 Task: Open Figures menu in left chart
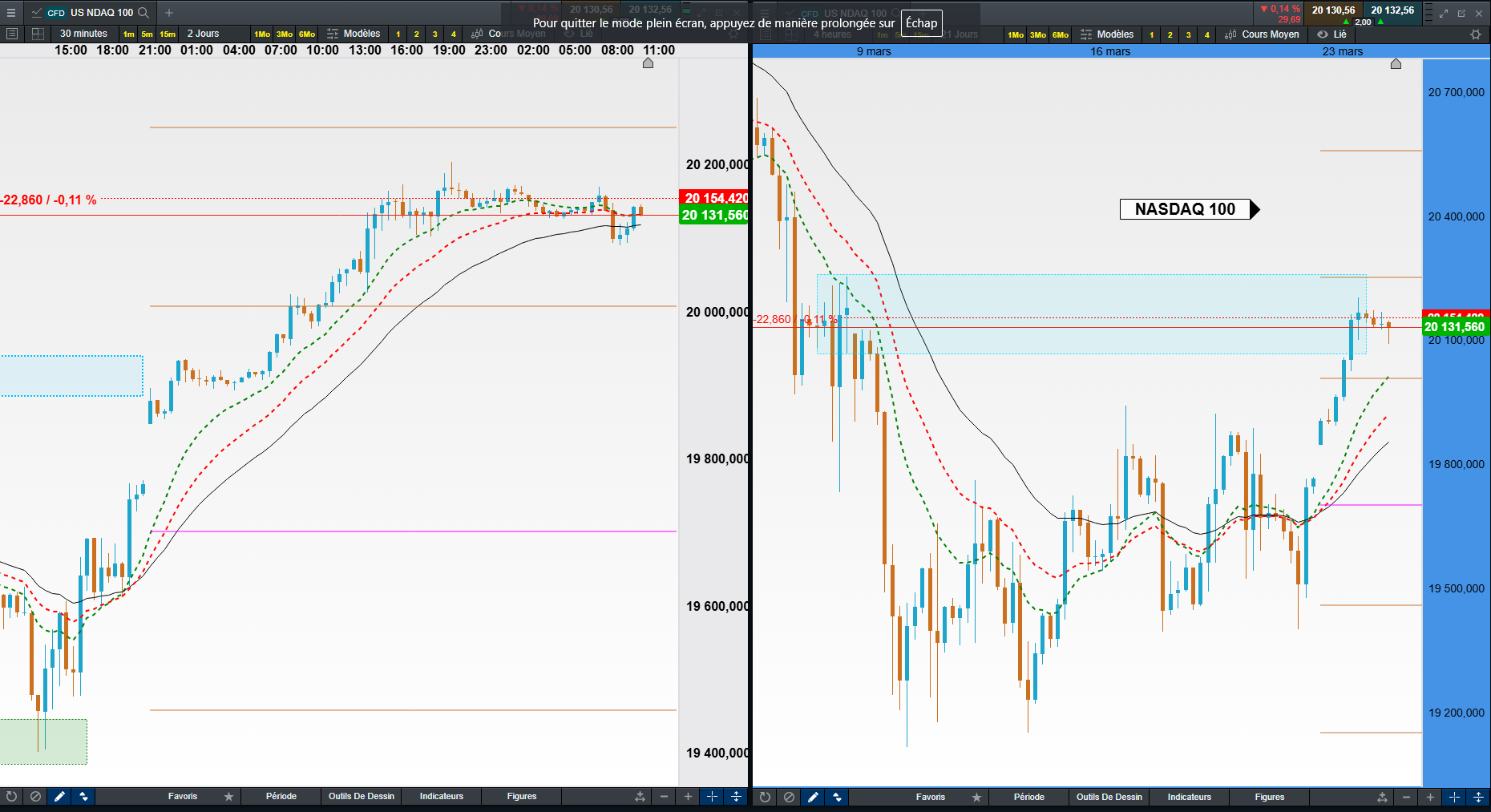[522, 796]
